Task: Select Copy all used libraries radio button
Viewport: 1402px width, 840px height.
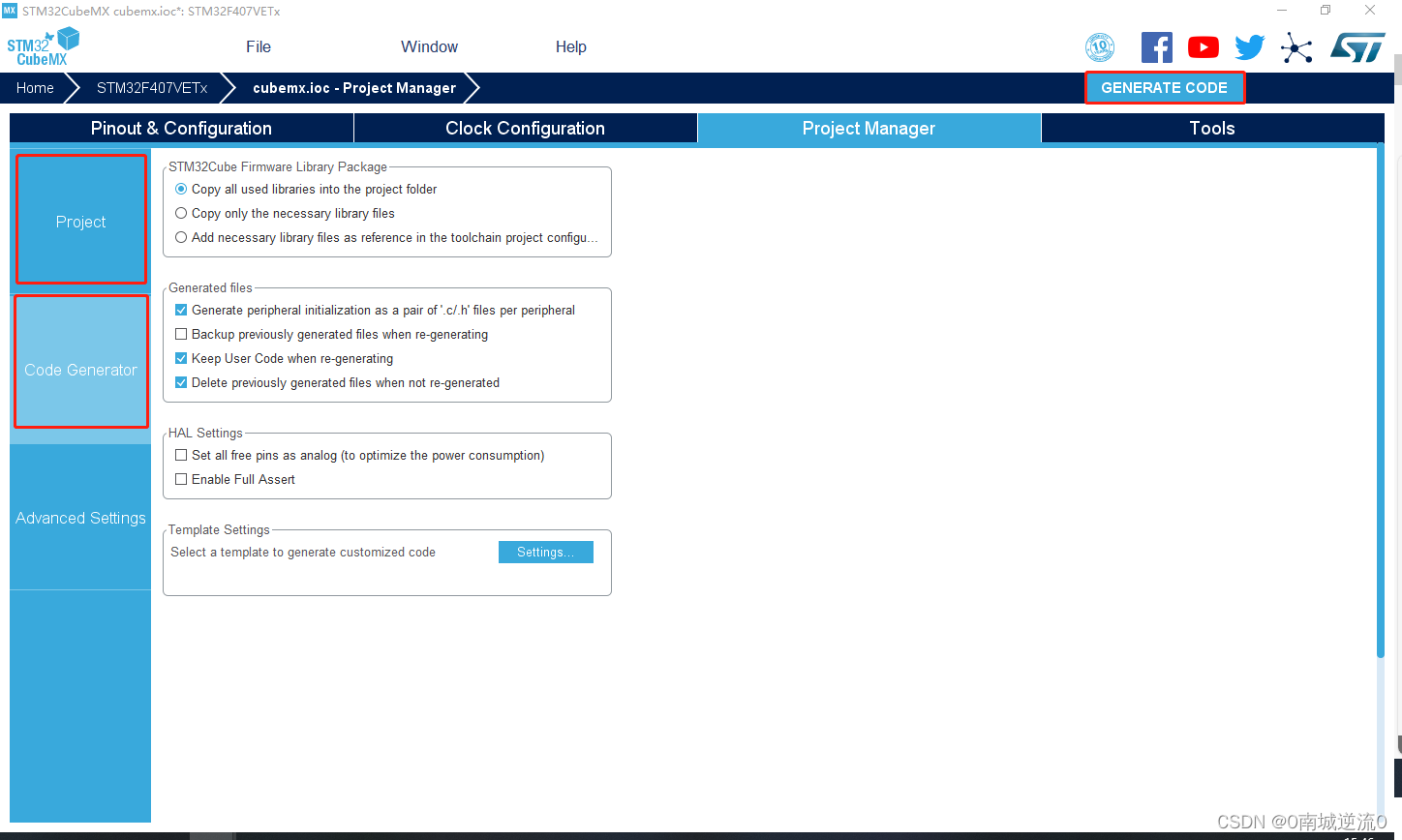Action: pyautogui.click(x=181, y=189)
